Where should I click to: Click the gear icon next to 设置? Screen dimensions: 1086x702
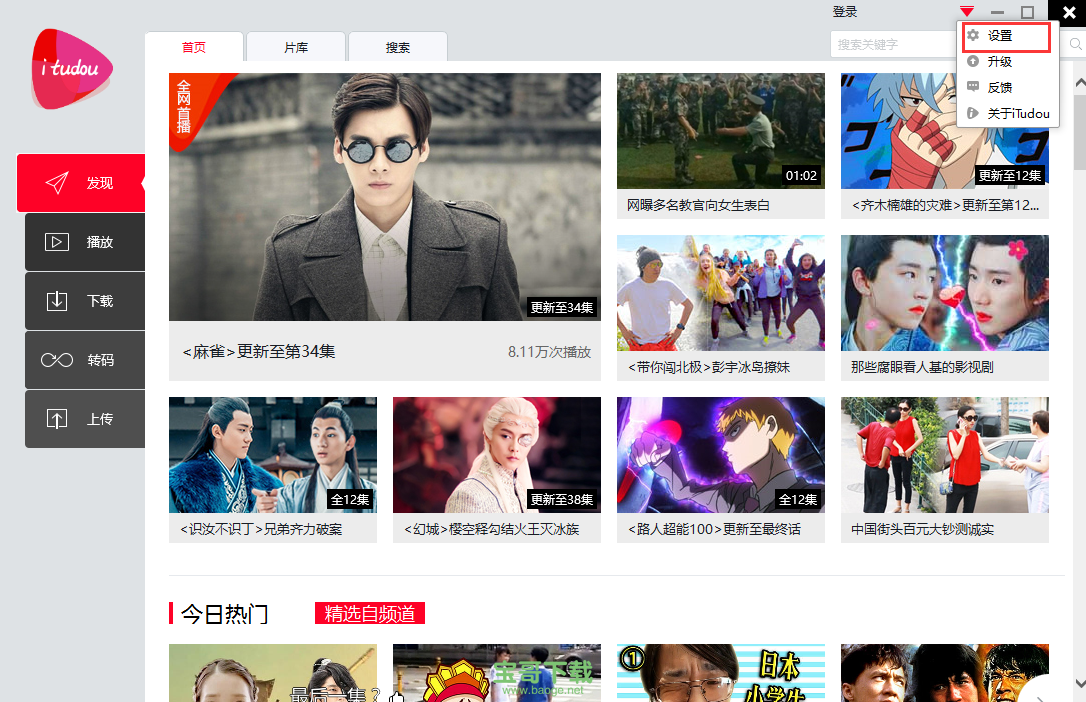[x=973, y=36]
